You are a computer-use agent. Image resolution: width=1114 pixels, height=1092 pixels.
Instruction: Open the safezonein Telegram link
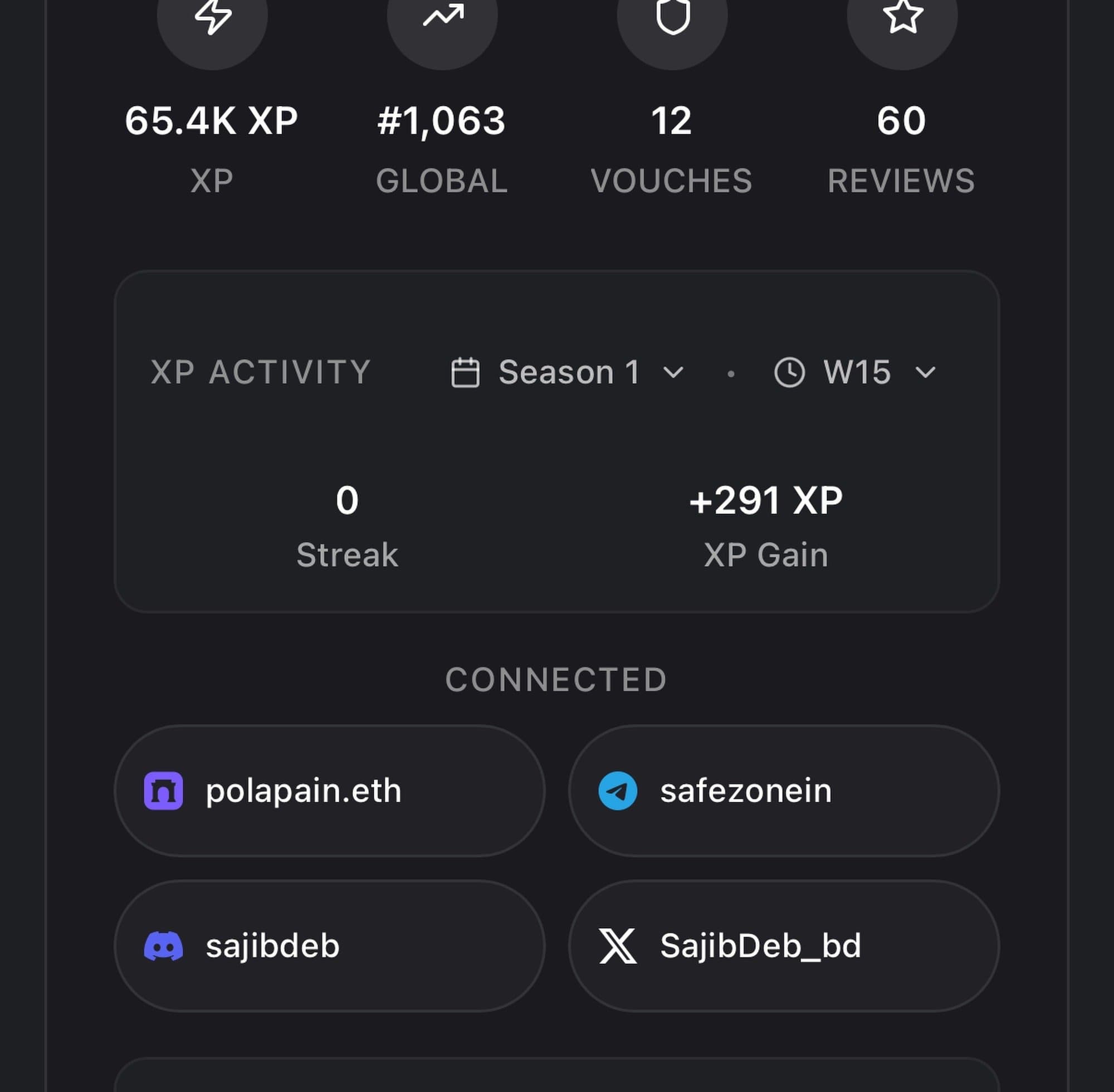pos(783,791)
